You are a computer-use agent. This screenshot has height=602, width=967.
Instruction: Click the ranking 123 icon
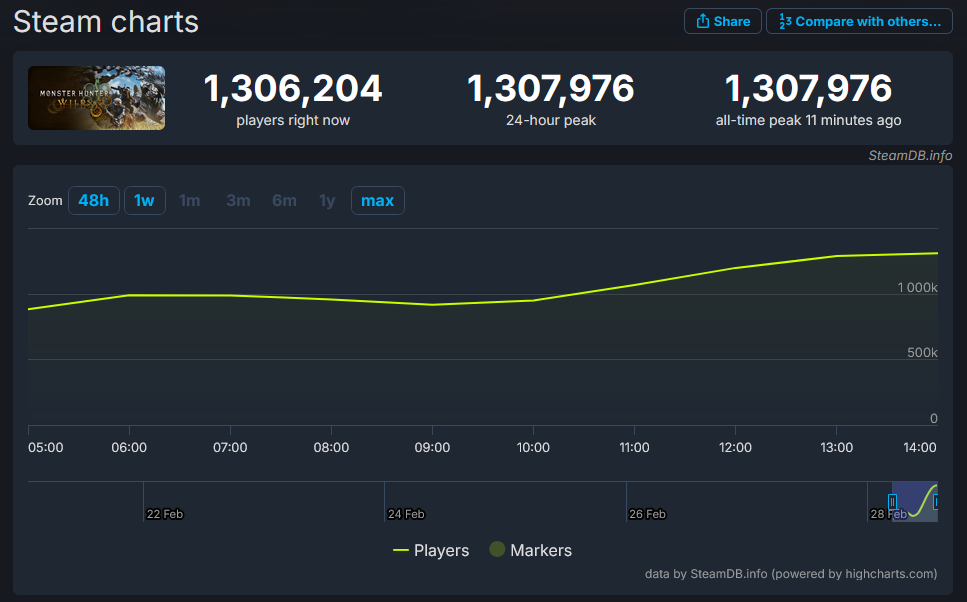click(785, 22)
